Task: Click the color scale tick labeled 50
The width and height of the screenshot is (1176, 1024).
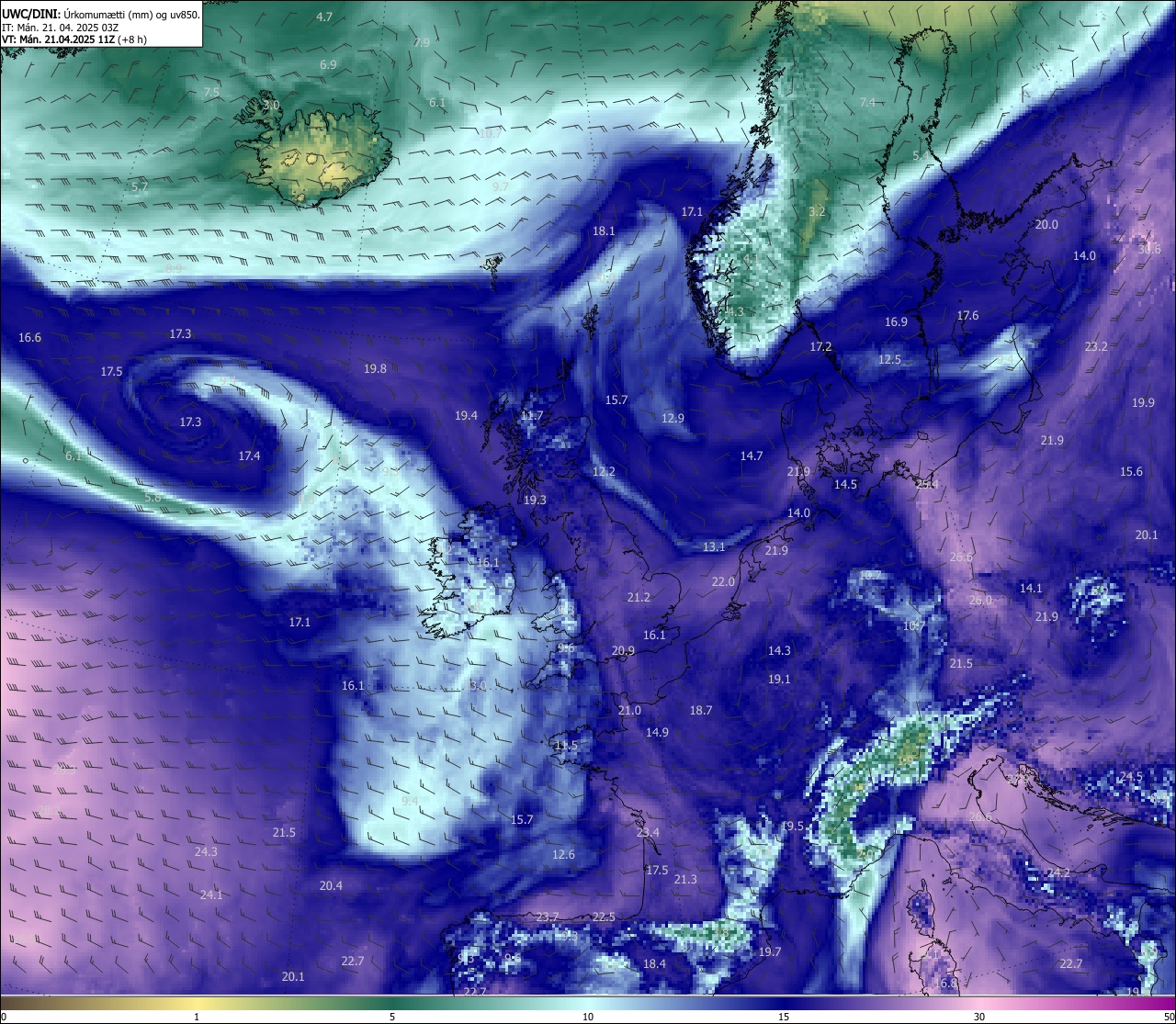Action: (1169, 1018)
